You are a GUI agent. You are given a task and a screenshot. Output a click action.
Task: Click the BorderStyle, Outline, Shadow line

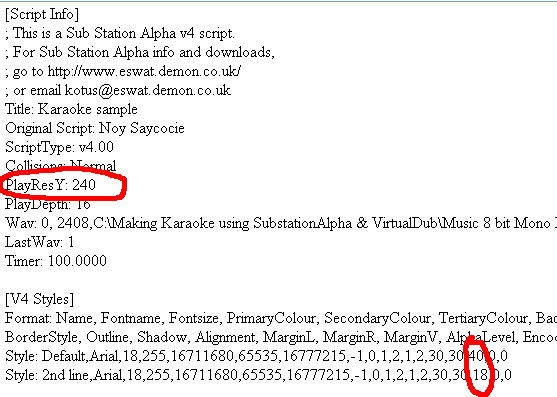point(281,337)
